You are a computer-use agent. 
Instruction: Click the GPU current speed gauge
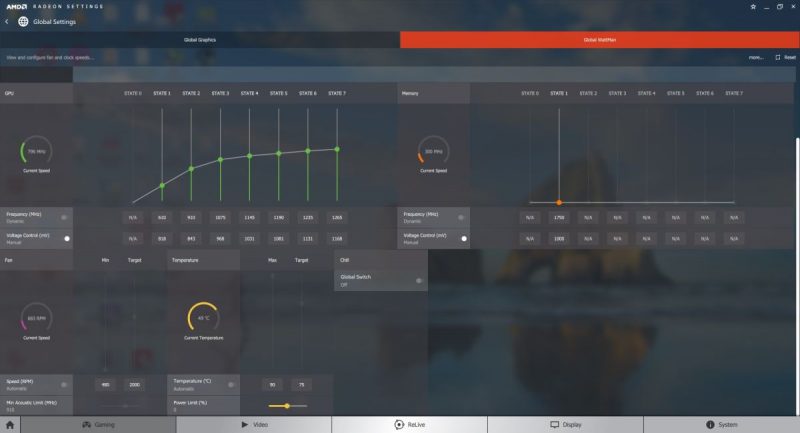tap(36, 151)
